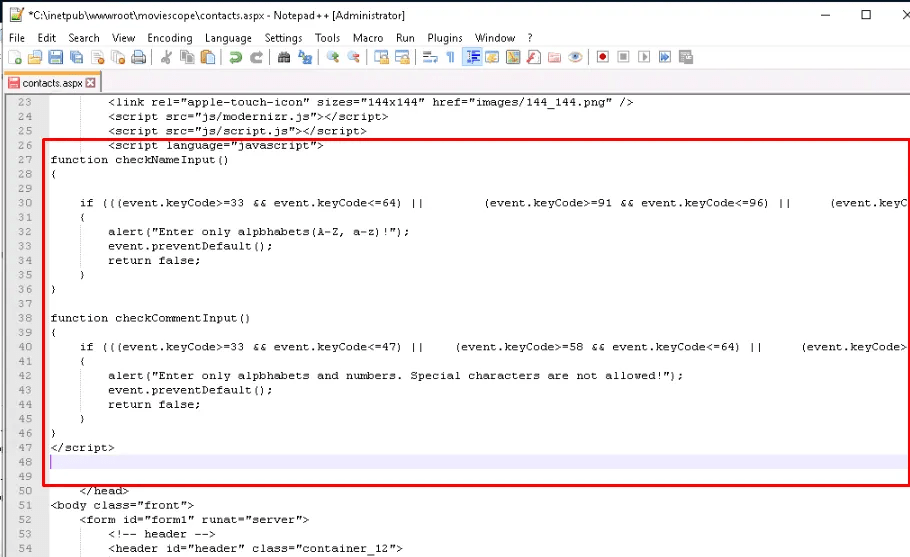
Task: Click the Save file toolbar icon
Action: coord(55,58)
